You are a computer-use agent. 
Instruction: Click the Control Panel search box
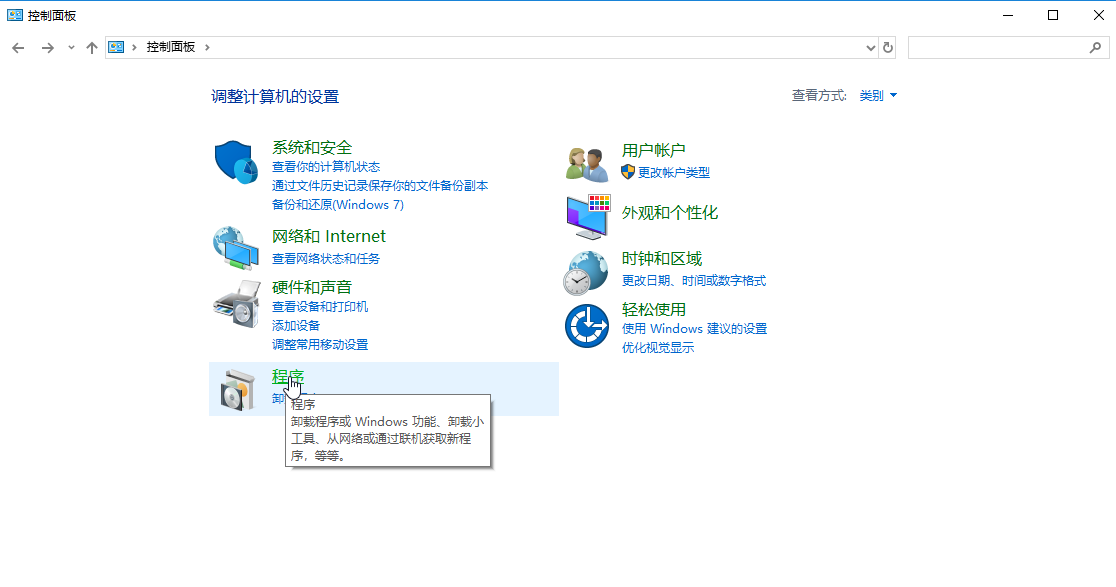(1008, 48)
